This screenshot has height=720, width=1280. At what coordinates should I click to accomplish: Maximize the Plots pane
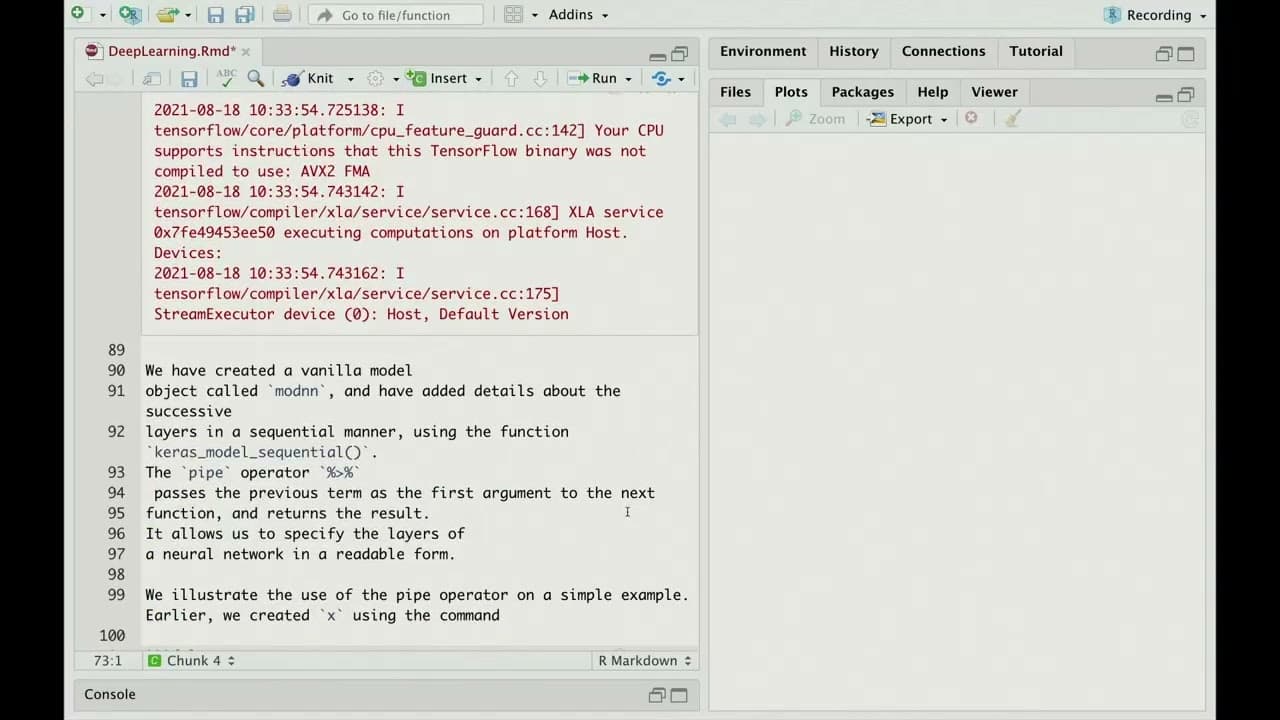[1186, 95]
